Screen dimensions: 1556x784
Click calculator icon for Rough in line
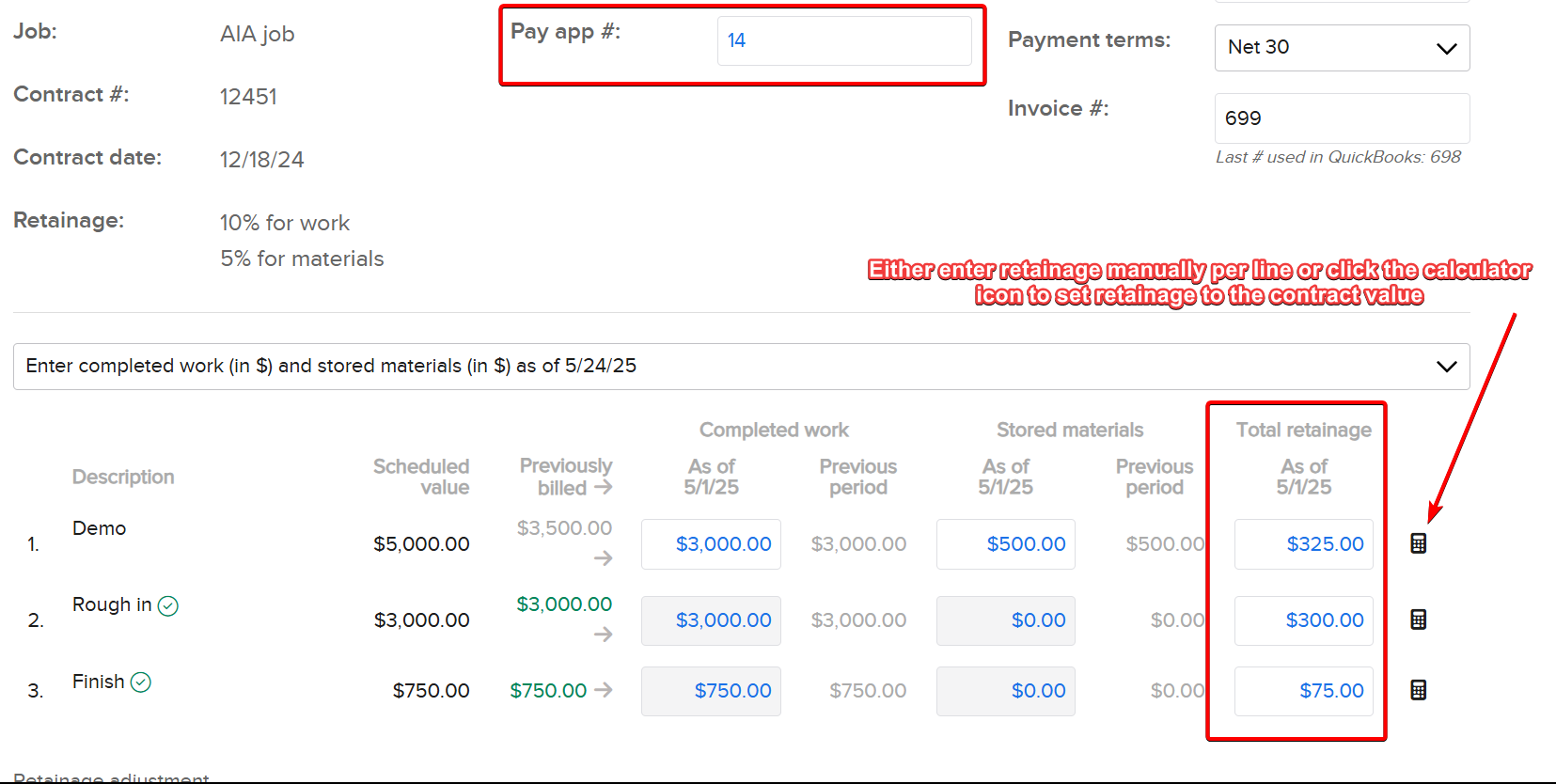coord(1419,619)
